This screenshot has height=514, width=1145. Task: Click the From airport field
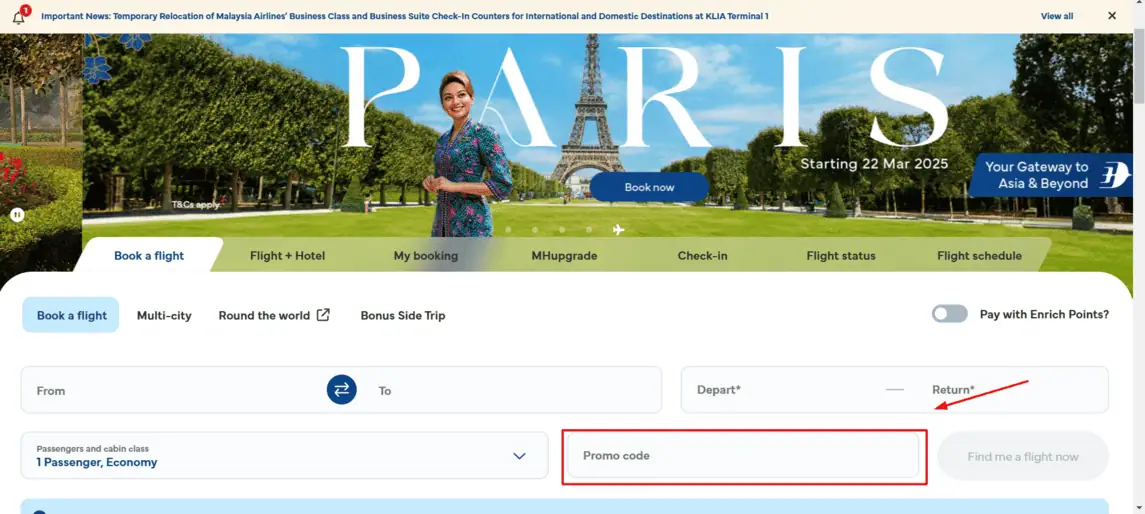click(x=174, y=390)
